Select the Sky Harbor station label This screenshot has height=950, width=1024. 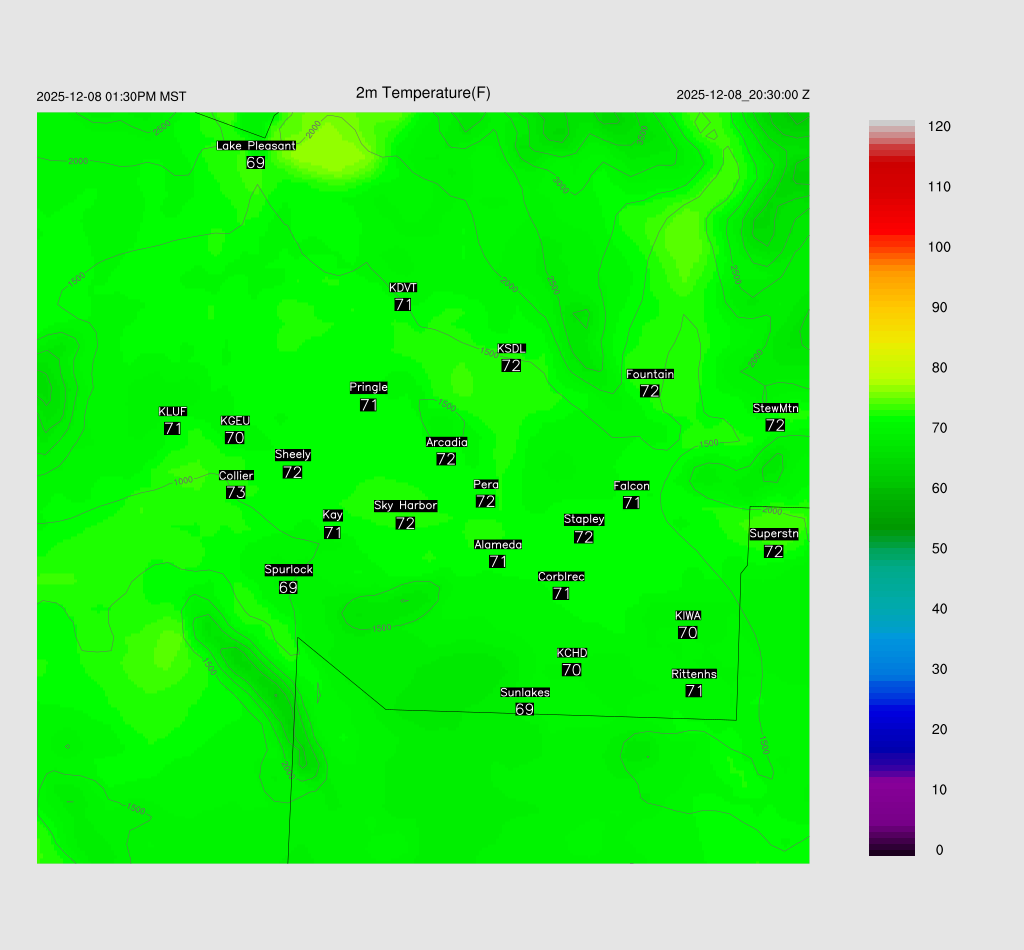pyautogui.click(x=405, y=506)
